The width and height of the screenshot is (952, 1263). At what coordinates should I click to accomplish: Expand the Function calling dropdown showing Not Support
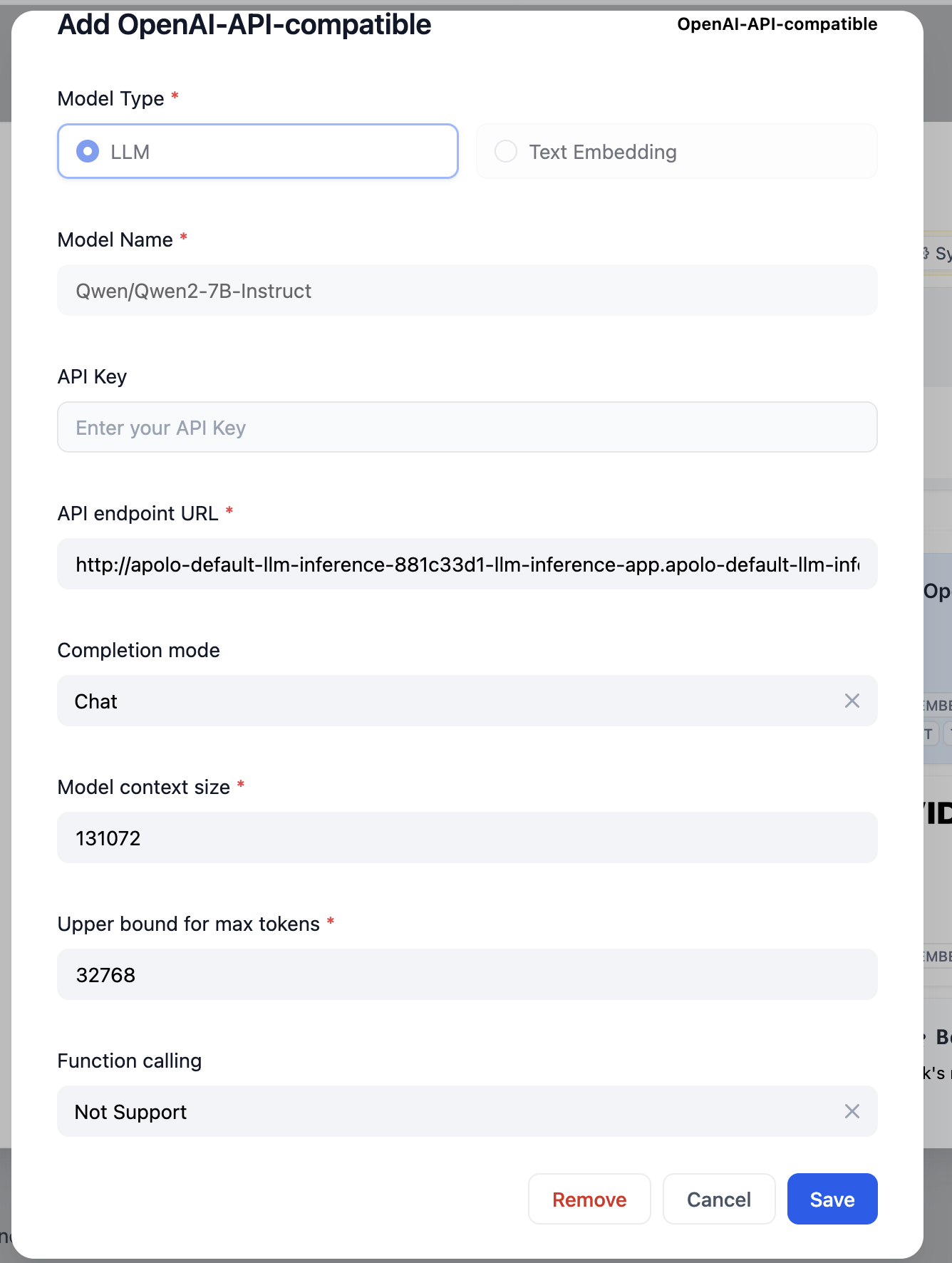click(449, 1111)
